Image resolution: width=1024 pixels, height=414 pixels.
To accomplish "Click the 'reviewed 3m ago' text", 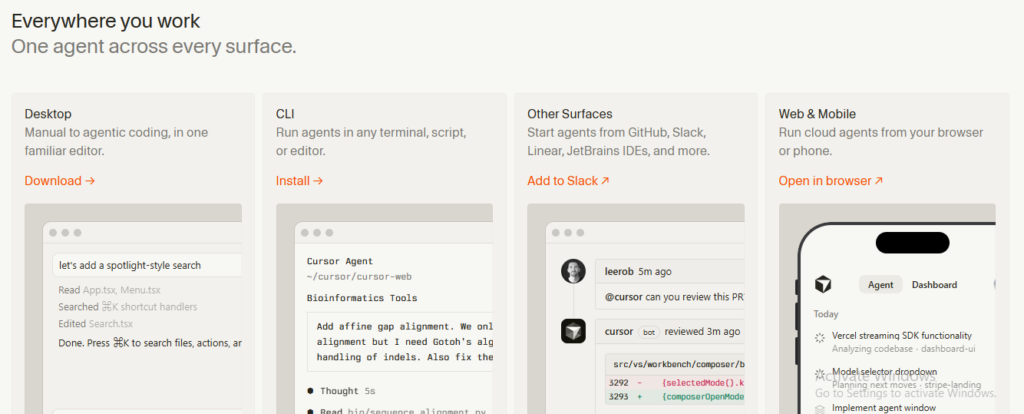I will [x=702, y=332].
